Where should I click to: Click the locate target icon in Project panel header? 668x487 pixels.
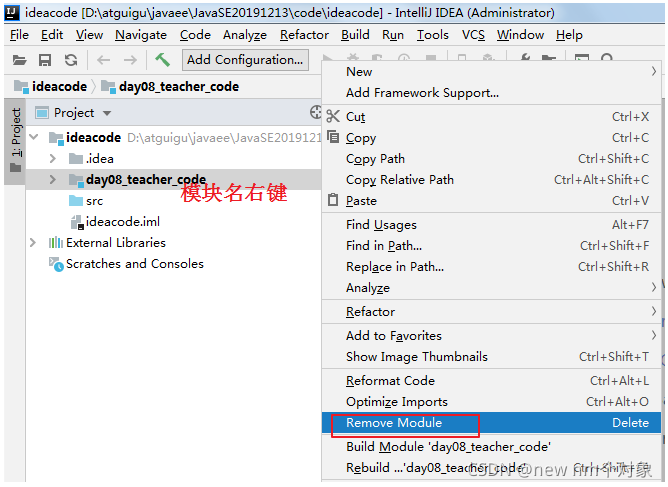(x=316, y=112)
